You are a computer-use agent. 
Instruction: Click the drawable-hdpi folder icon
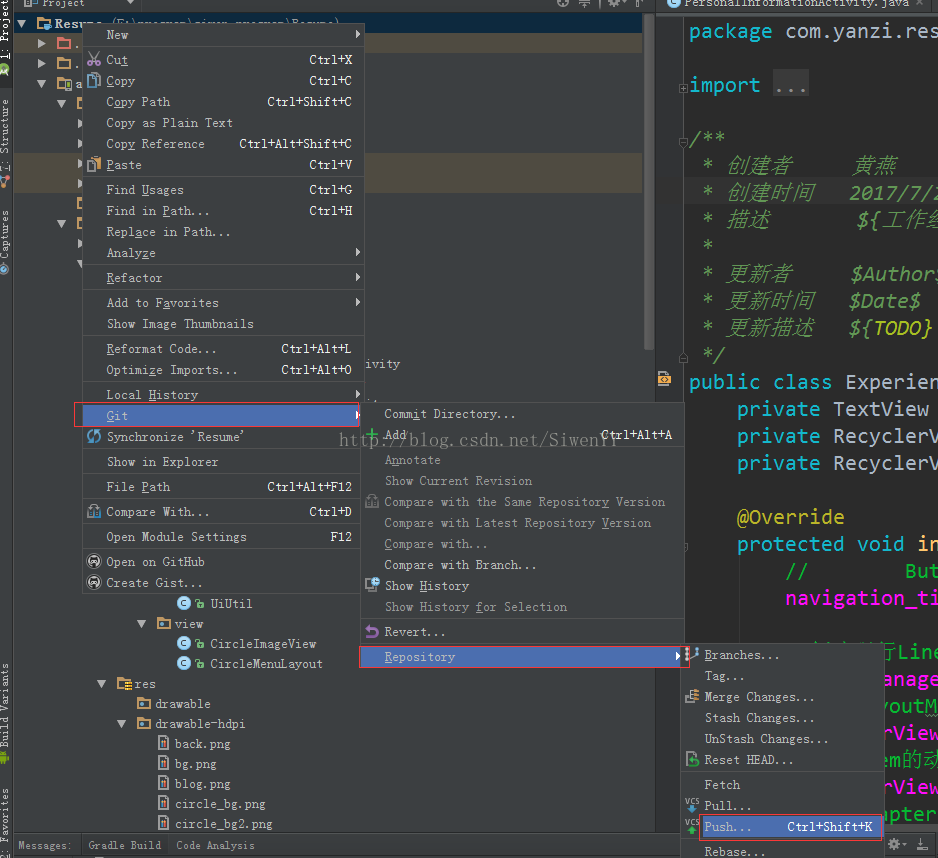click(144, 723)
